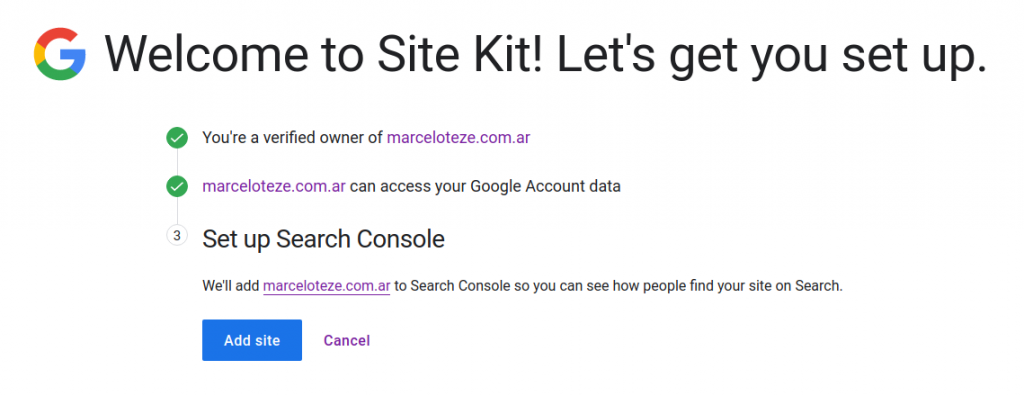This screenshot has height=396, width=1024.
Task: Click connector line between the two green checkmarks
Action: (x=177, y=162)
